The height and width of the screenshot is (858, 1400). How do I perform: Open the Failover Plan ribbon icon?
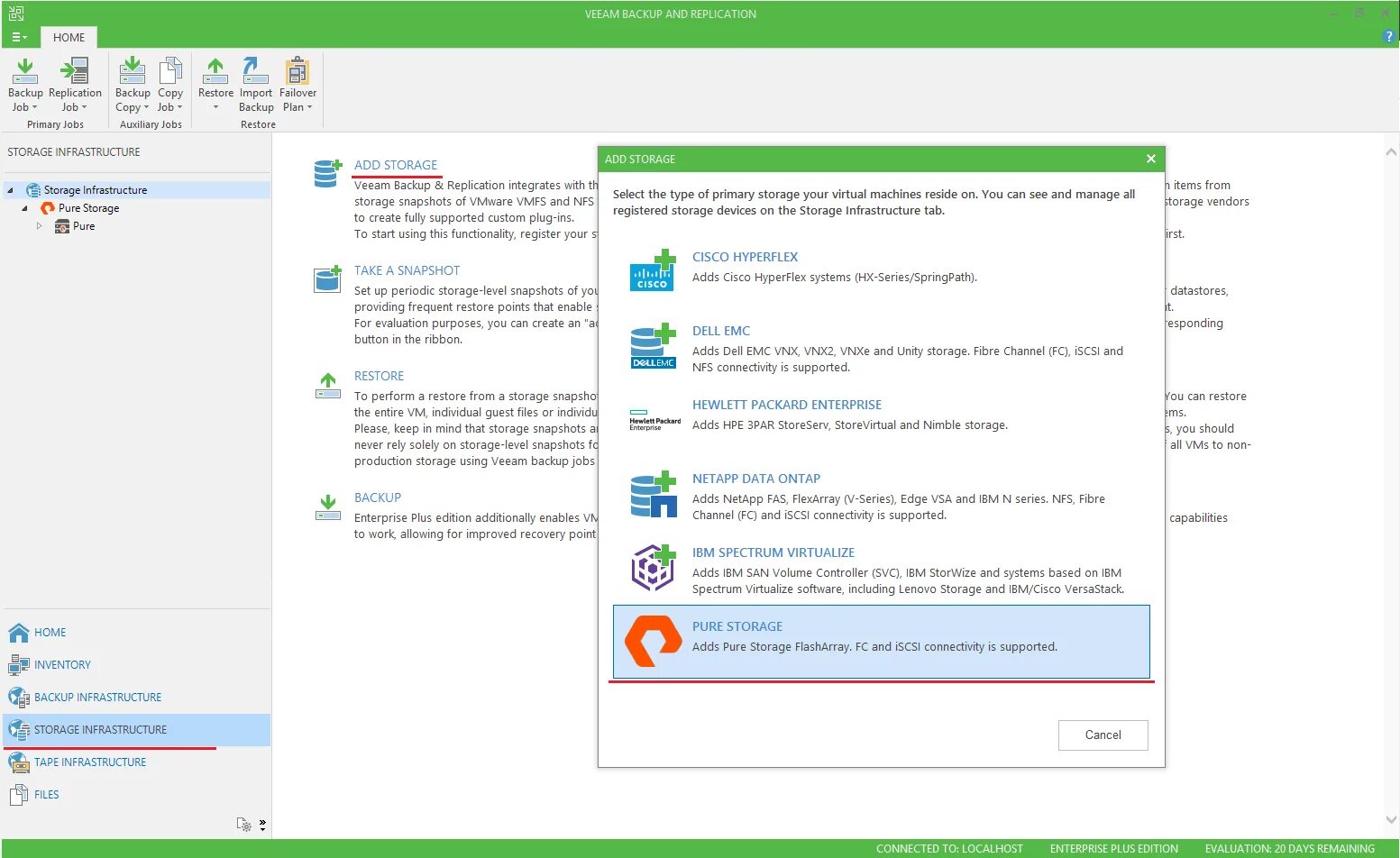297,70
